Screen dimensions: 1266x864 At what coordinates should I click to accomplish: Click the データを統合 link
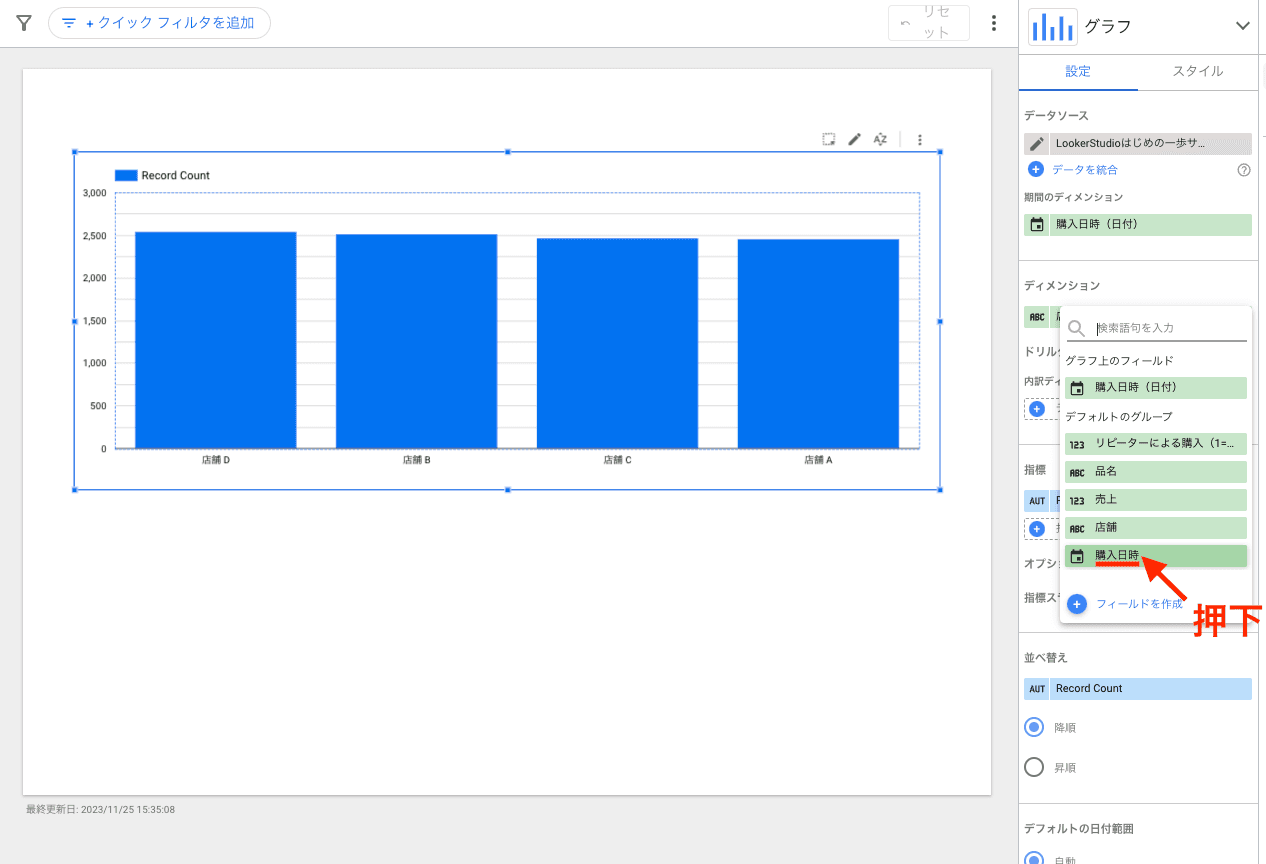click(x=1084, y=170)
